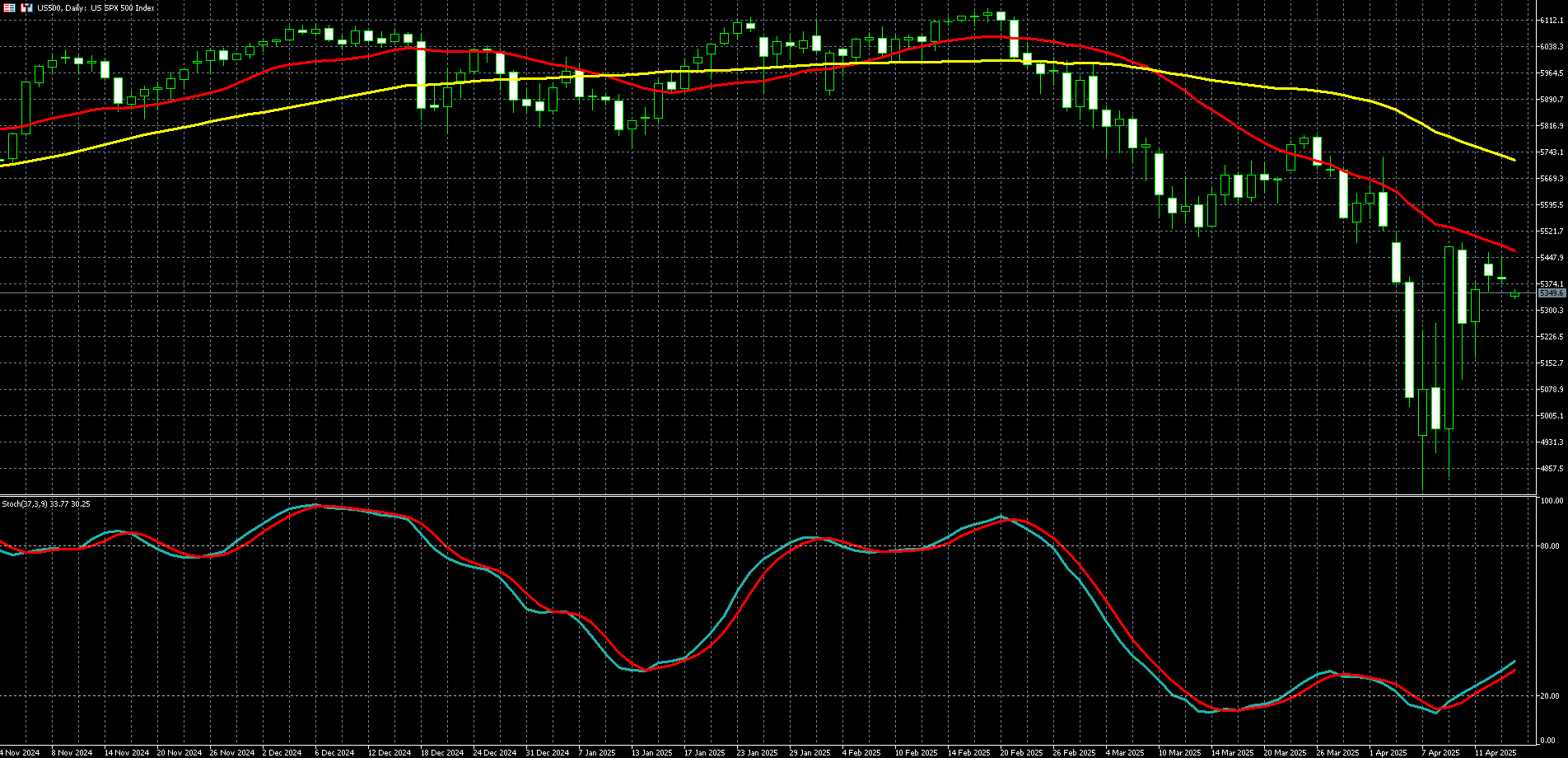Select the US500 Daily chart title text
Viewport: 1568px width, 758px height.
(x=96, y=7)
